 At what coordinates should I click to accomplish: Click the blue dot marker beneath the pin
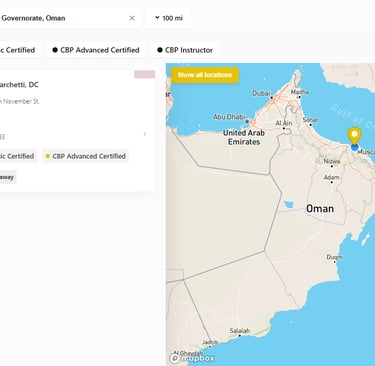355,147
